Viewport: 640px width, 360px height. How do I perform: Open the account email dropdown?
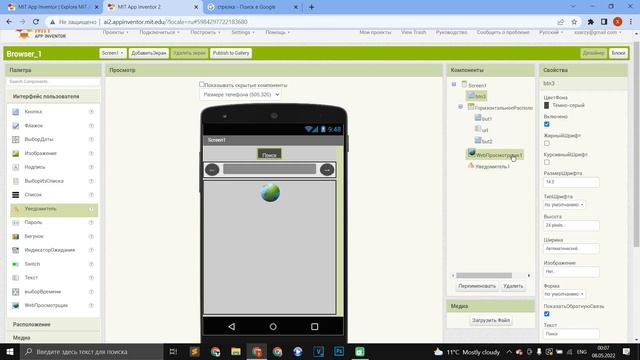[598, 32]
